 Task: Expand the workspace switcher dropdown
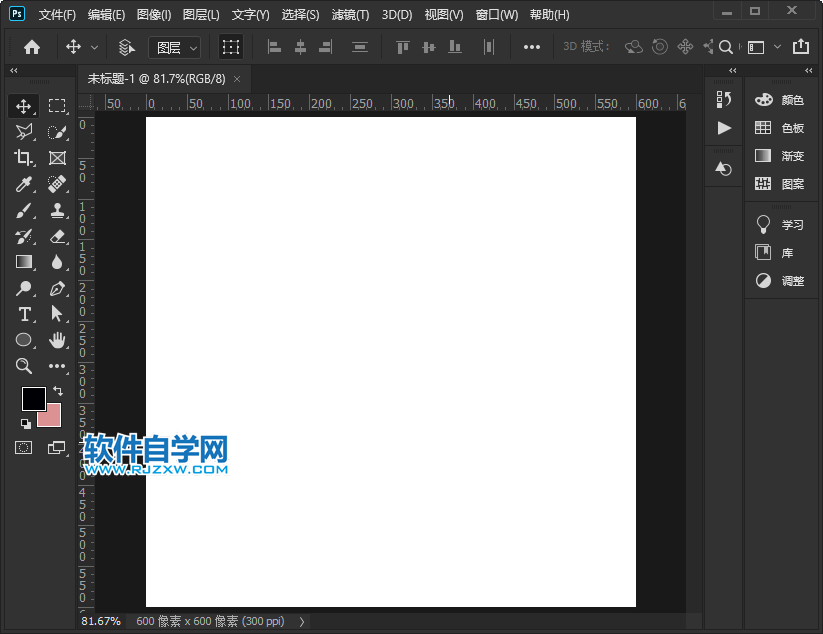760,47
